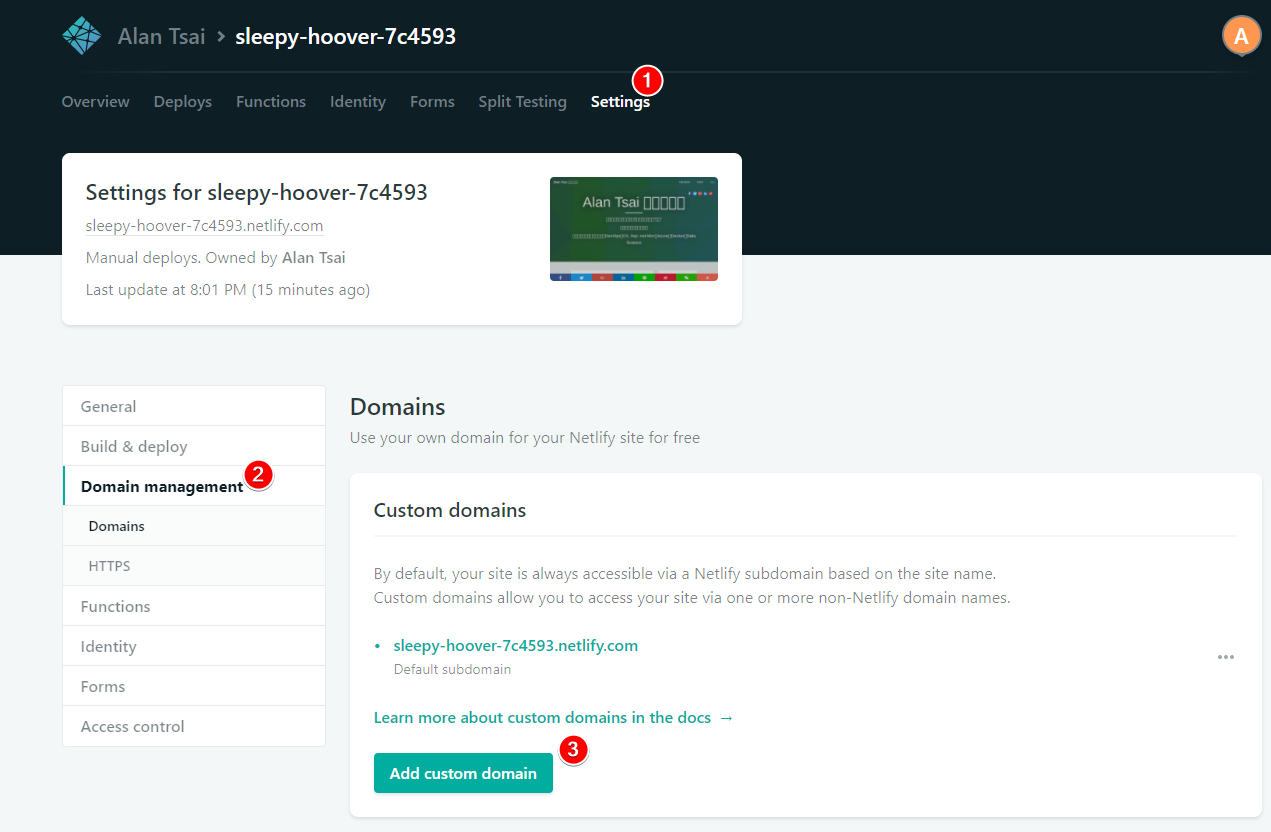Click the 'Custom domains' heading
Viewport: 1271px width, 832px height.
click(x=450, y=510)
